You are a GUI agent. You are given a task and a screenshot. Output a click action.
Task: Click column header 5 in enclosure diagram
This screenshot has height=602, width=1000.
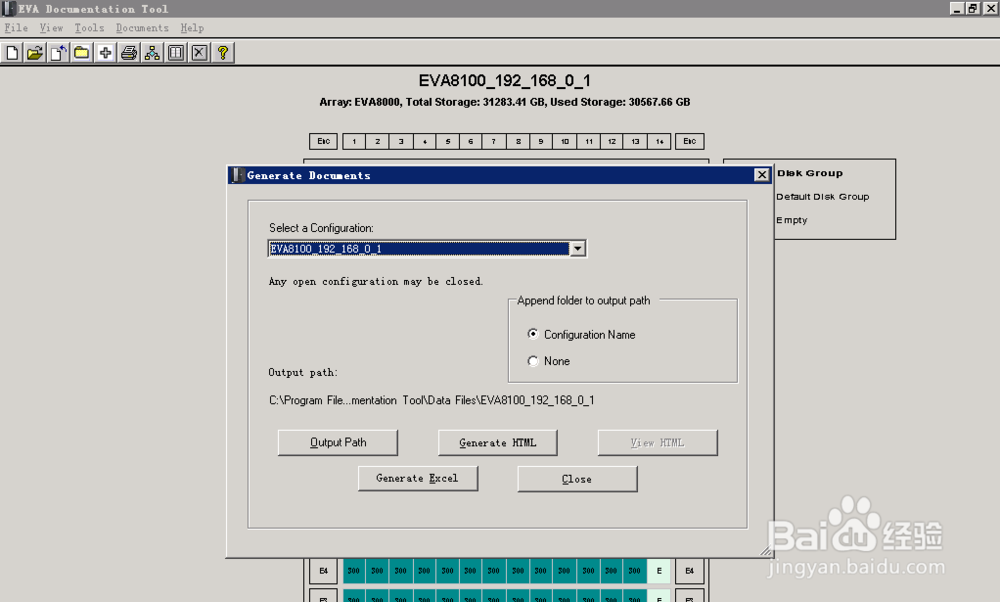[448, 142]
